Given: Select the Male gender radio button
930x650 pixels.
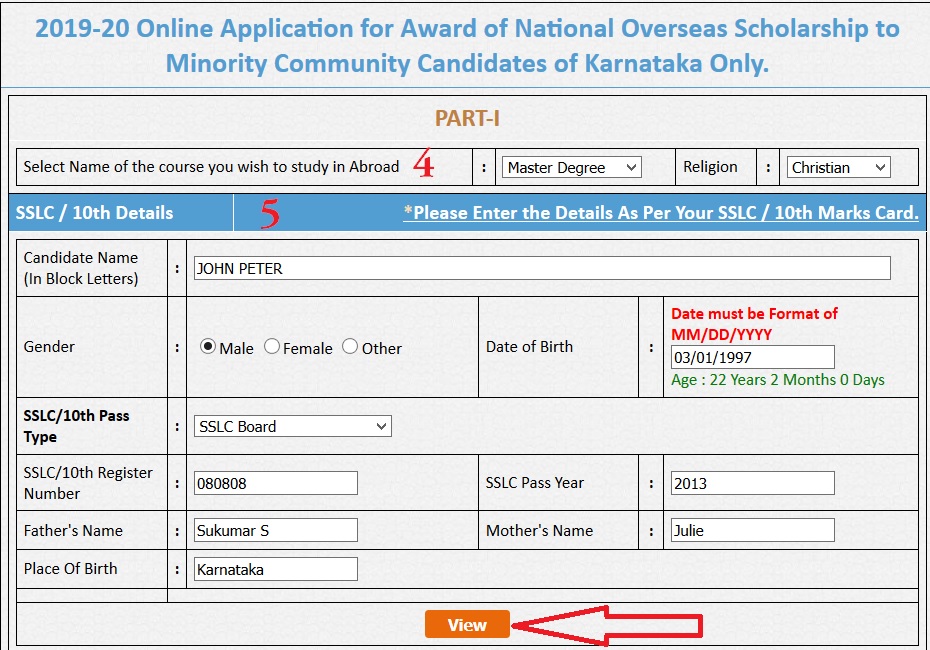Looking at the screenshot, I should (208, 347).
